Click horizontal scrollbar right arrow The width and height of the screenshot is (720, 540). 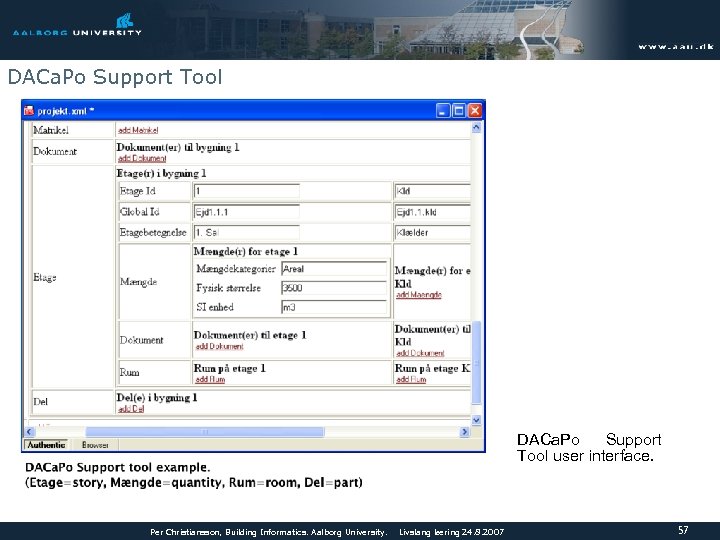[x=464, y=431]
